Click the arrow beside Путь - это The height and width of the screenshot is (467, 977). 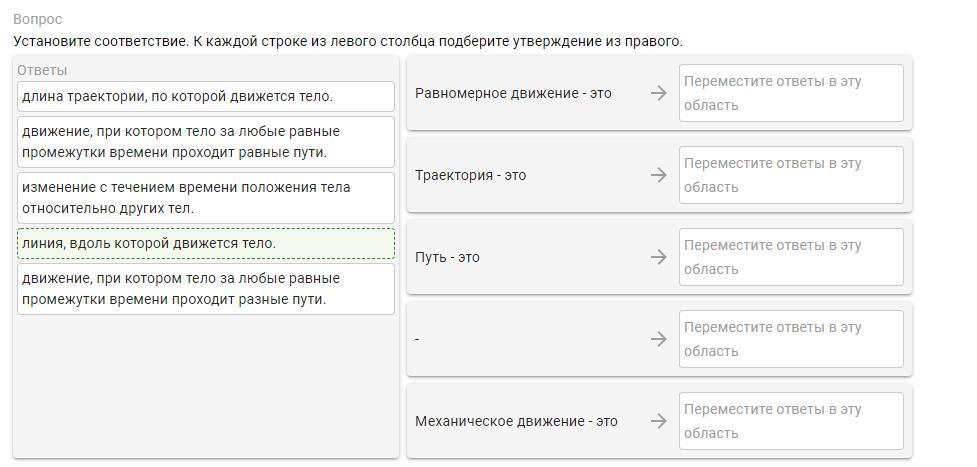[659, 258]
